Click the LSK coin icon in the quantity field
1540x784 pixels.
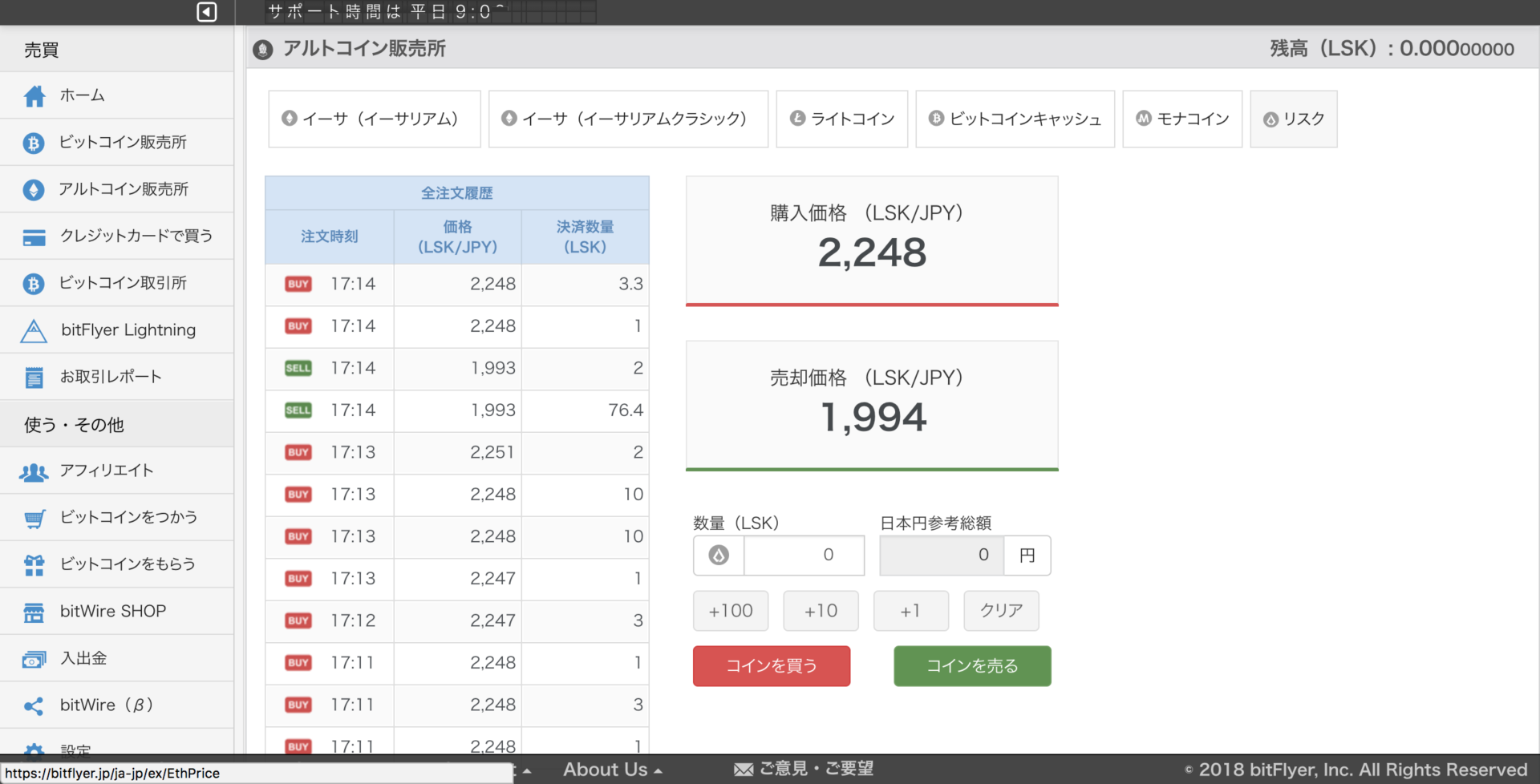point(719,555)
